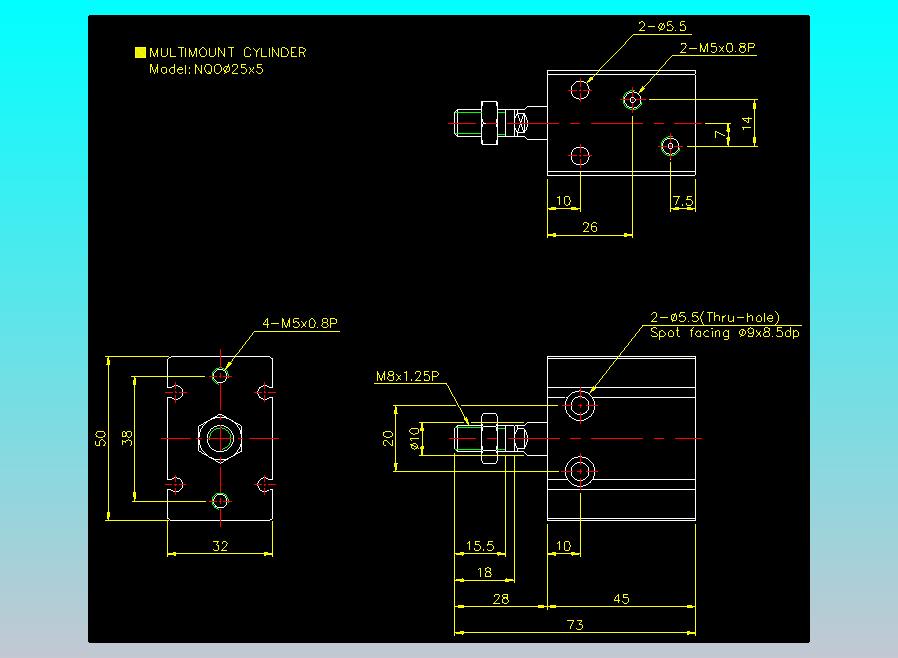The height and width of the screenshot is (658, 898).
Task: Pick the 73 overall length dimension
Action: coord(575,625)
